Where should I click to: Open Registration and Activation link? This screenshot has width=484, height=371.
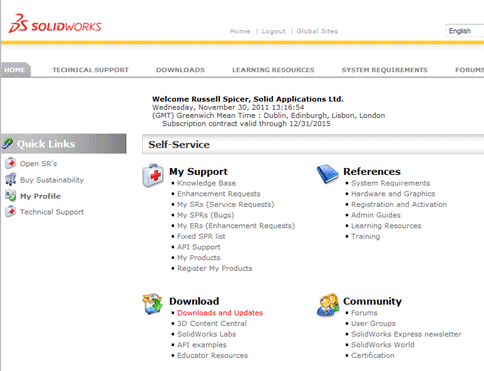click(399, 205)
